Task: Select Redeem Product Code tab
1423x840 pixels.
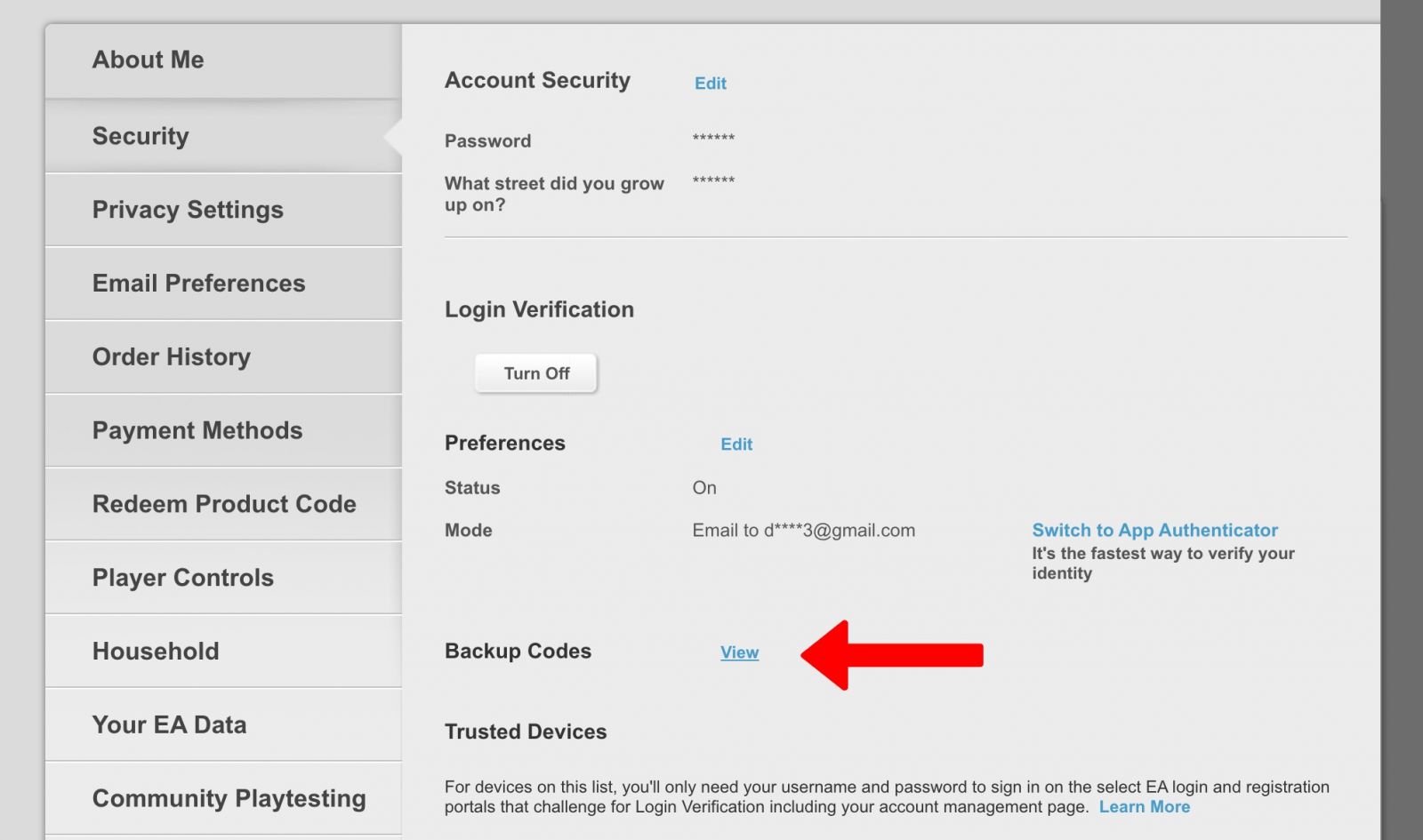Action: click(224, 504)
